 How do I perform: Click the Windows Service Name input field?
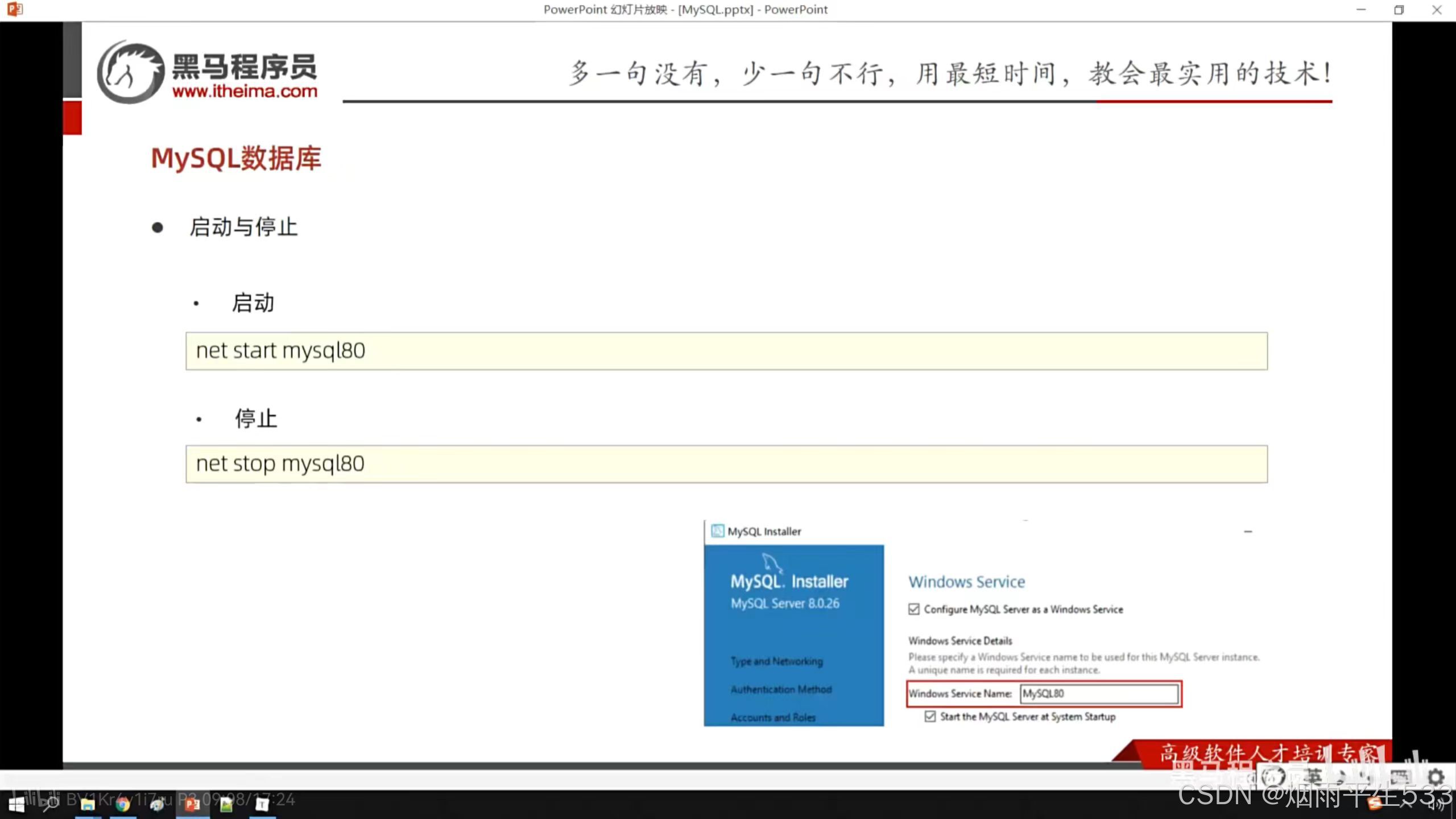click(1099, 693)
